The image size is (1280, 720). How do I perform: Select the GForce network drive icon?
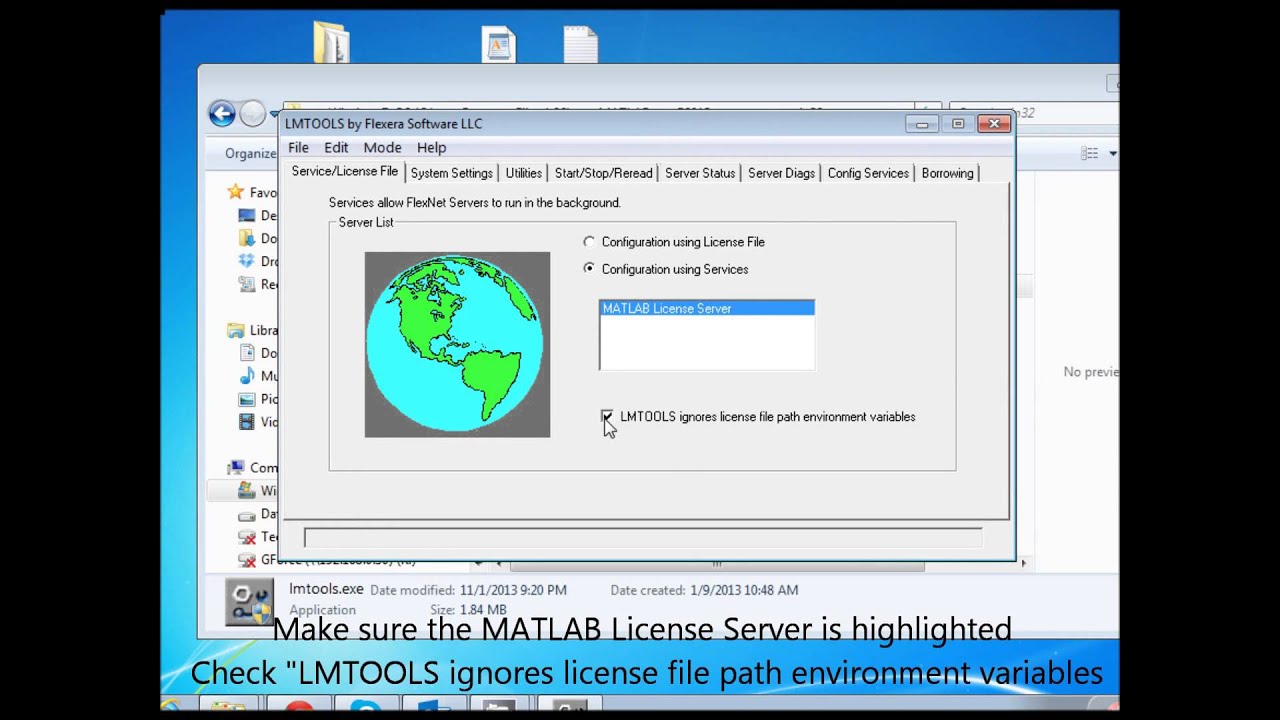click(x=246, y=560)
